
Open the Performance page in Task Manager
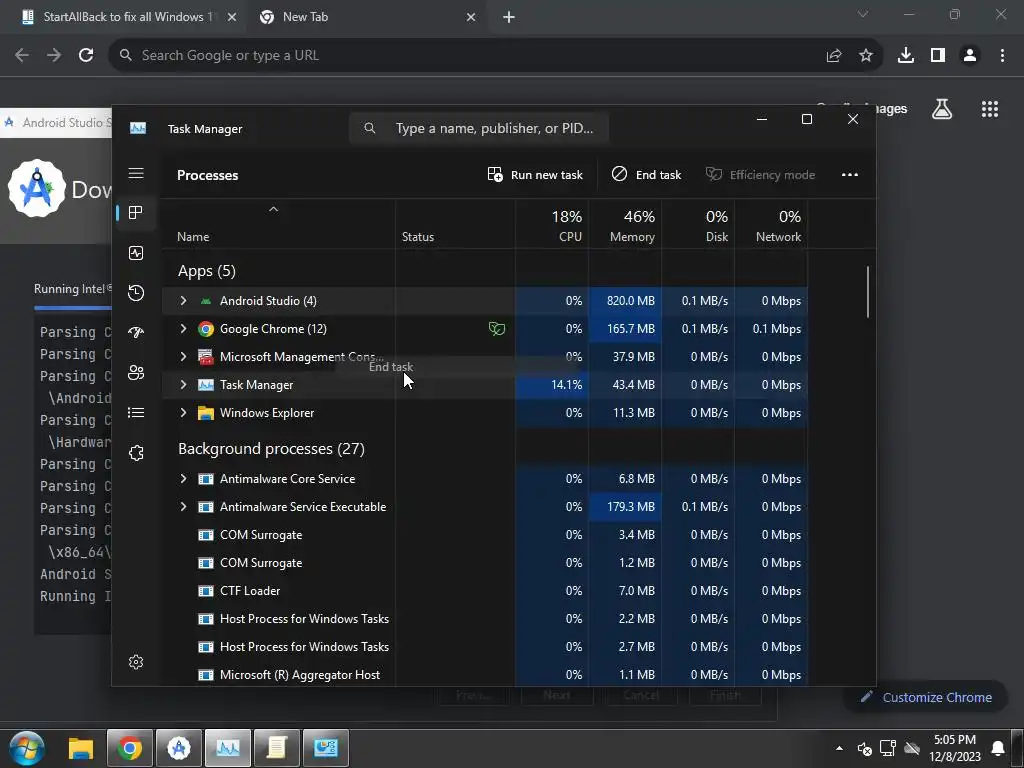click(136, 253)
